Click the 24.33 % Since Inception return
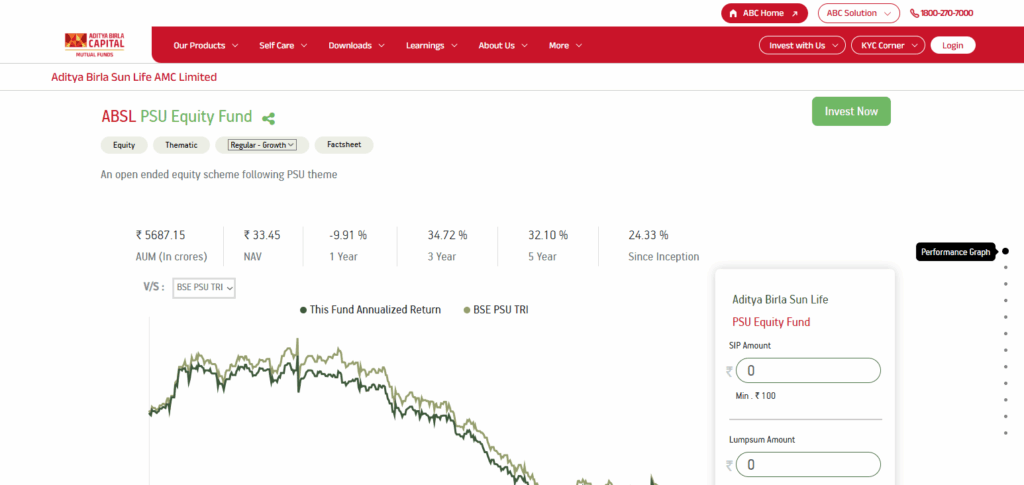 pos(648,235)
